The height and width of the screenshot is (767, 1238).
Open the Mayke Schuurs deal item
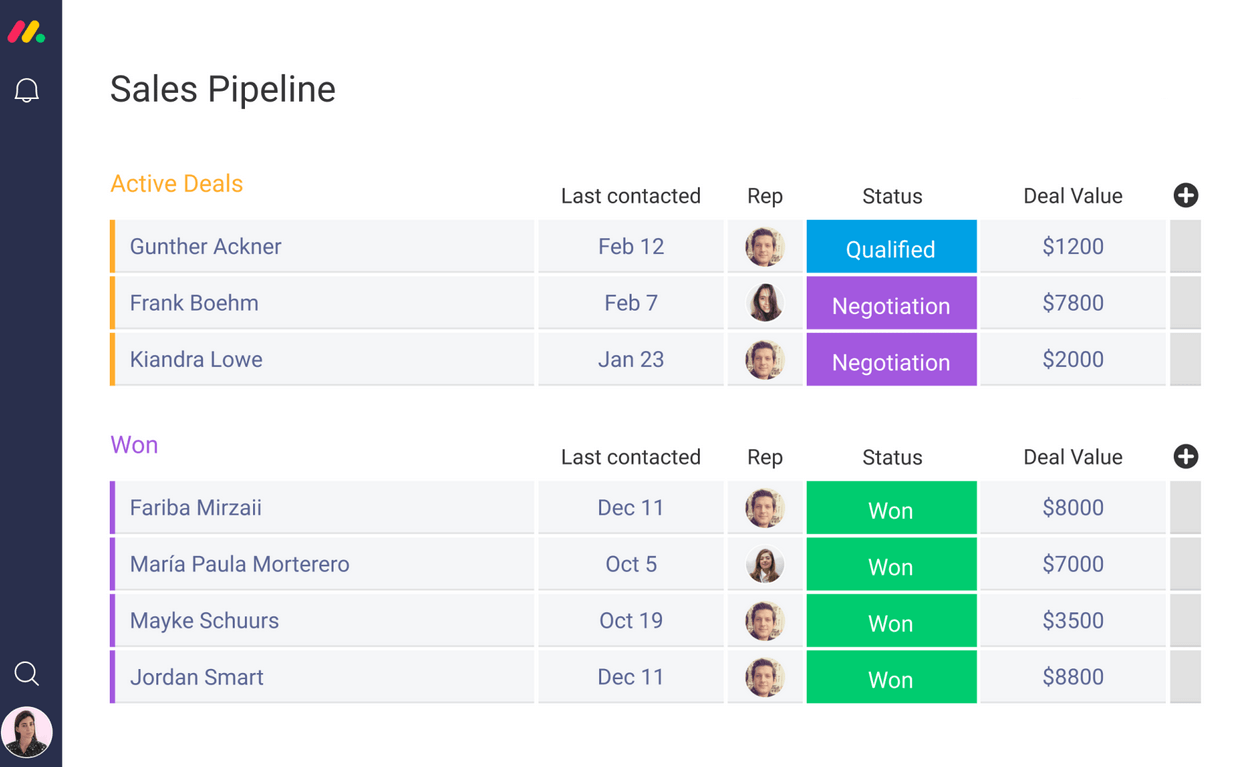coord(204,621)
